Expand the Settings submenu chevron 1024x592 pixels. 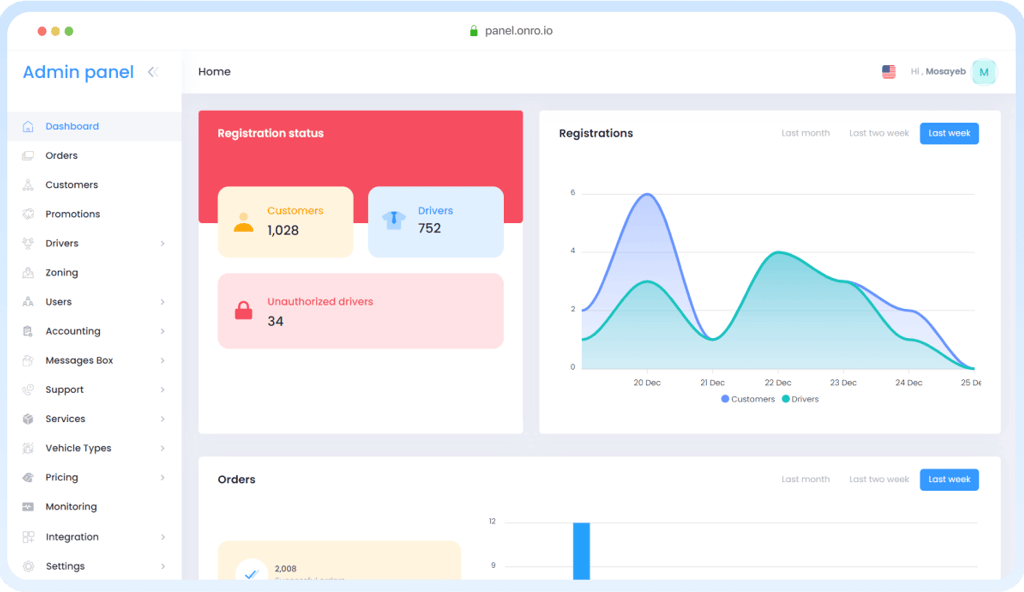163,567
